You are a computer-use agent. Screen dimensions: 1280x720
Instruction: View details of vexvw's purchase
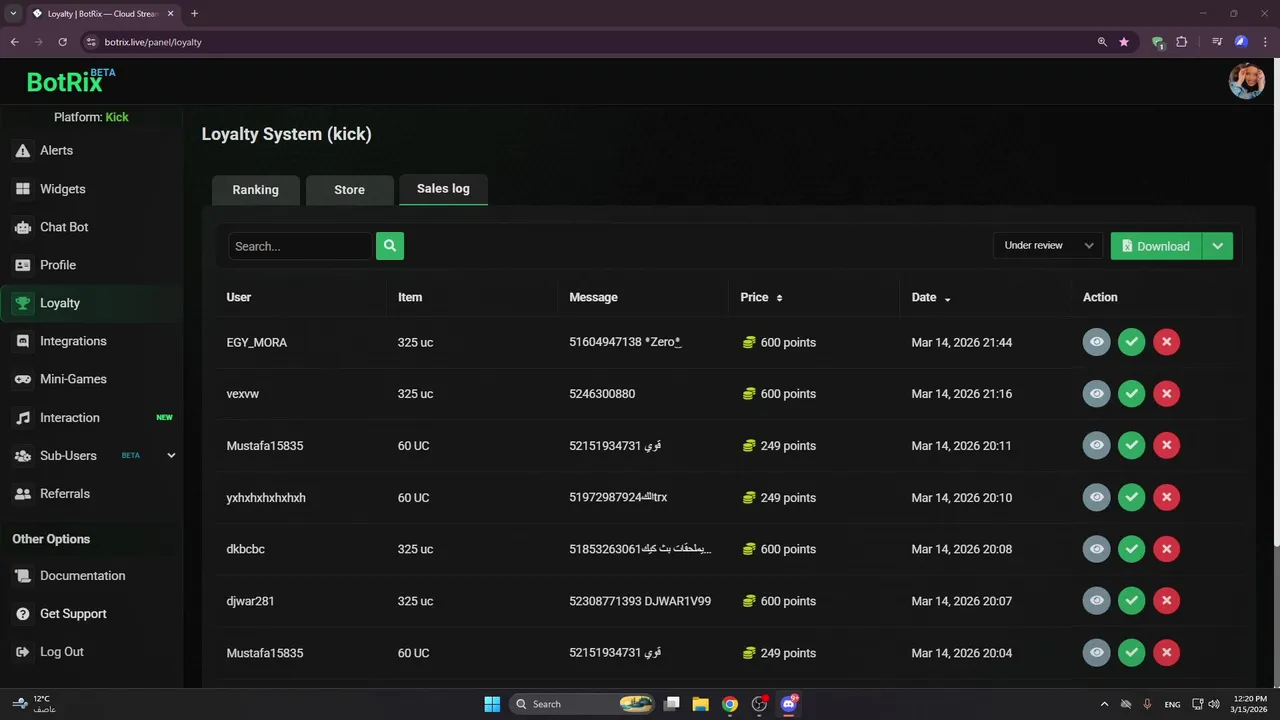pos(1096,394)
